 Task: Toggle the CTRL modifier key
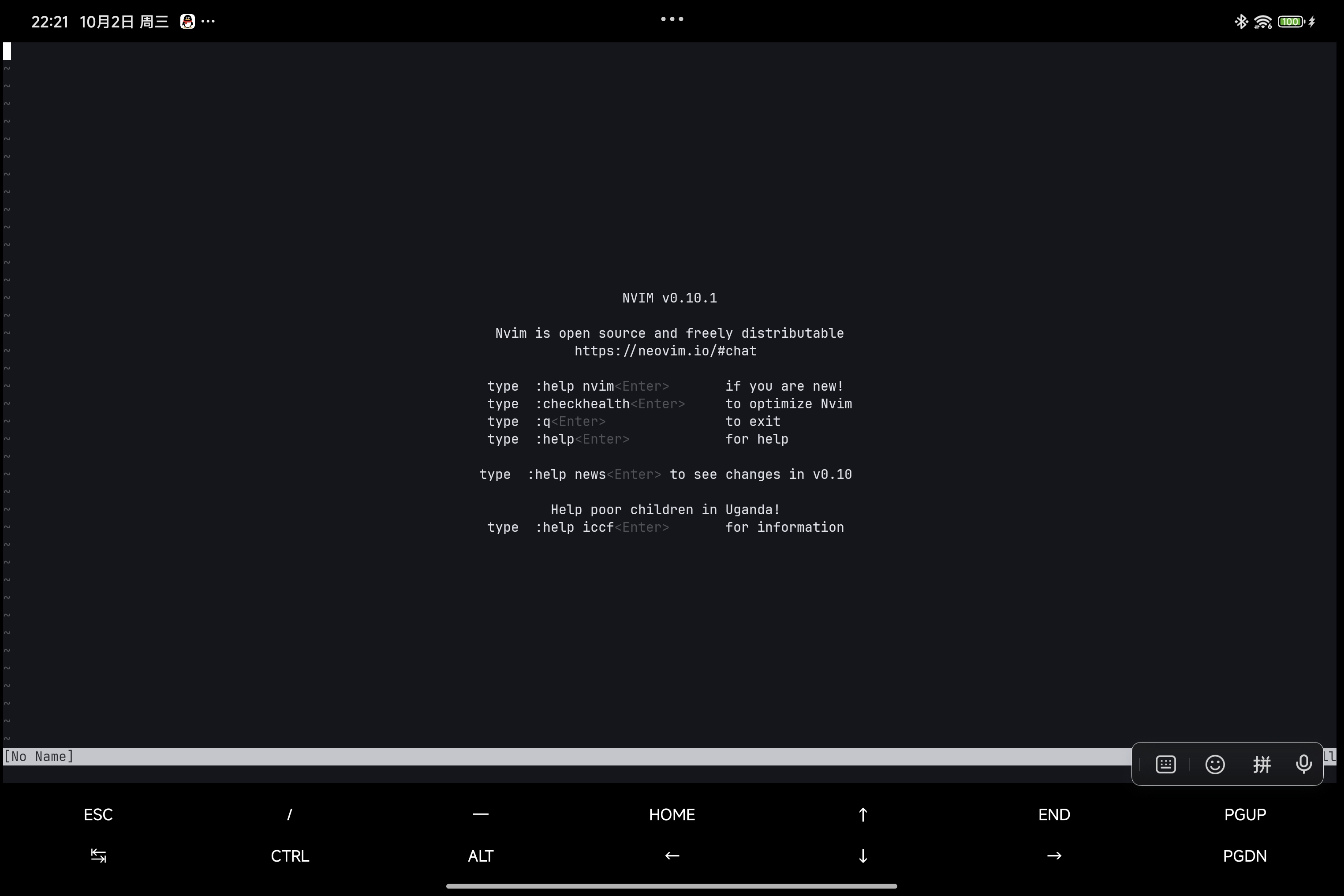[290, 855]
